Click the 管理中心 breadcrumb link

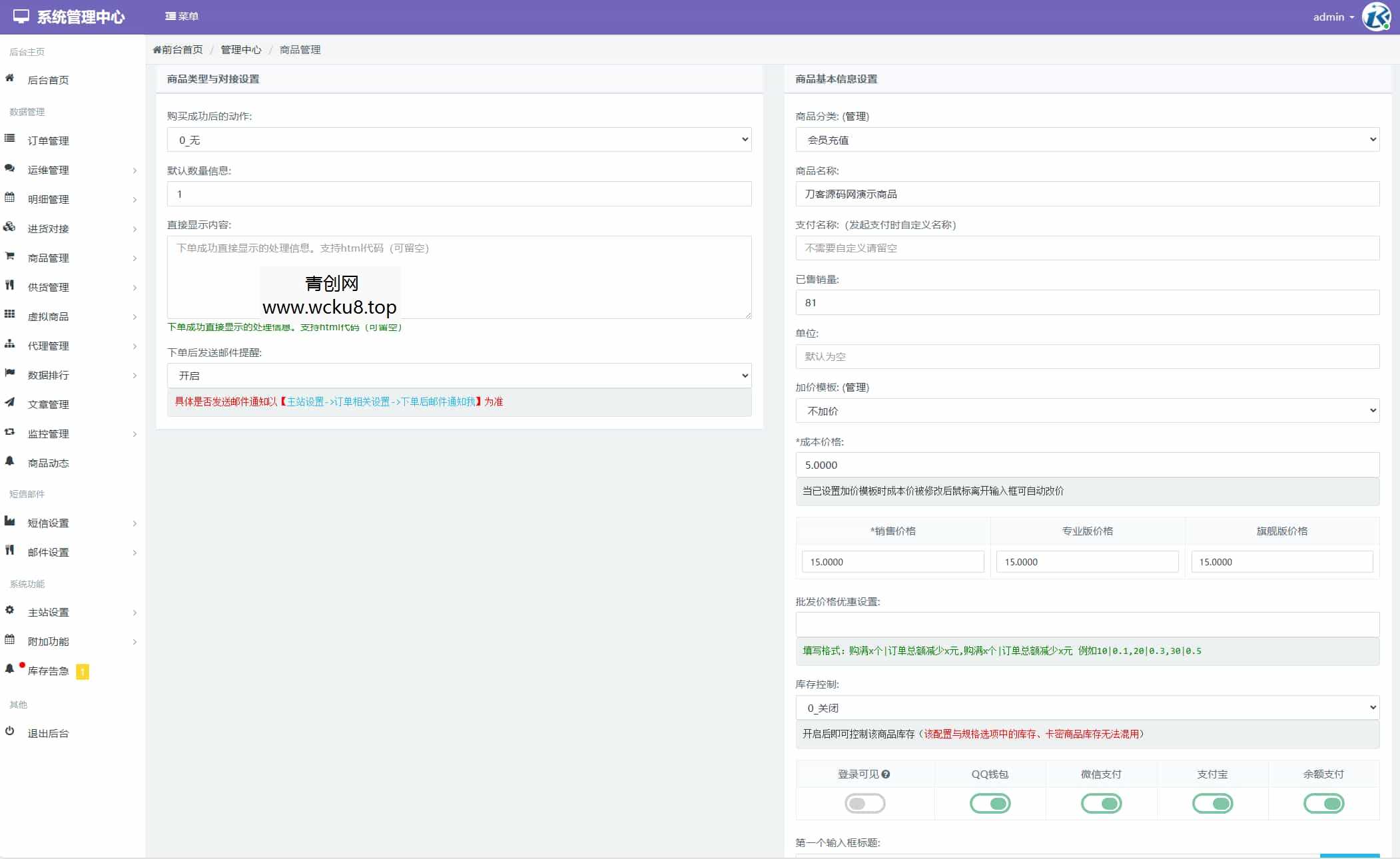point(240,50)
